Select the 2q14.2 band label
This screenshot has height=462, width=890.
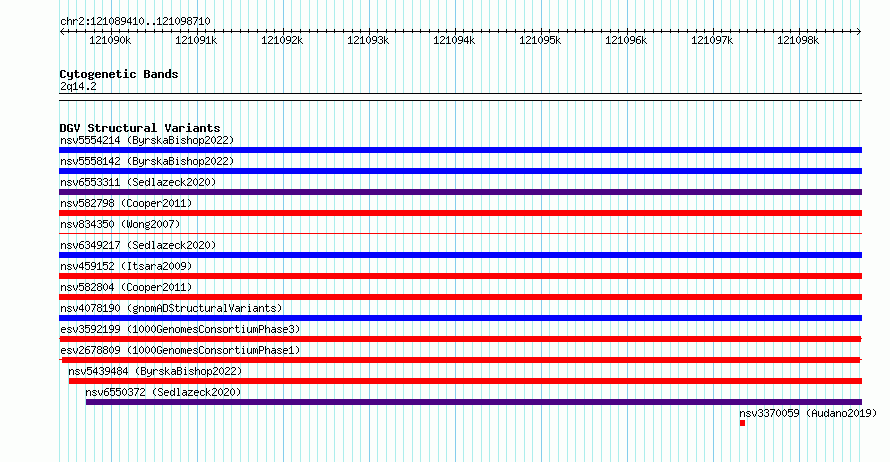[x=78, y=86]
